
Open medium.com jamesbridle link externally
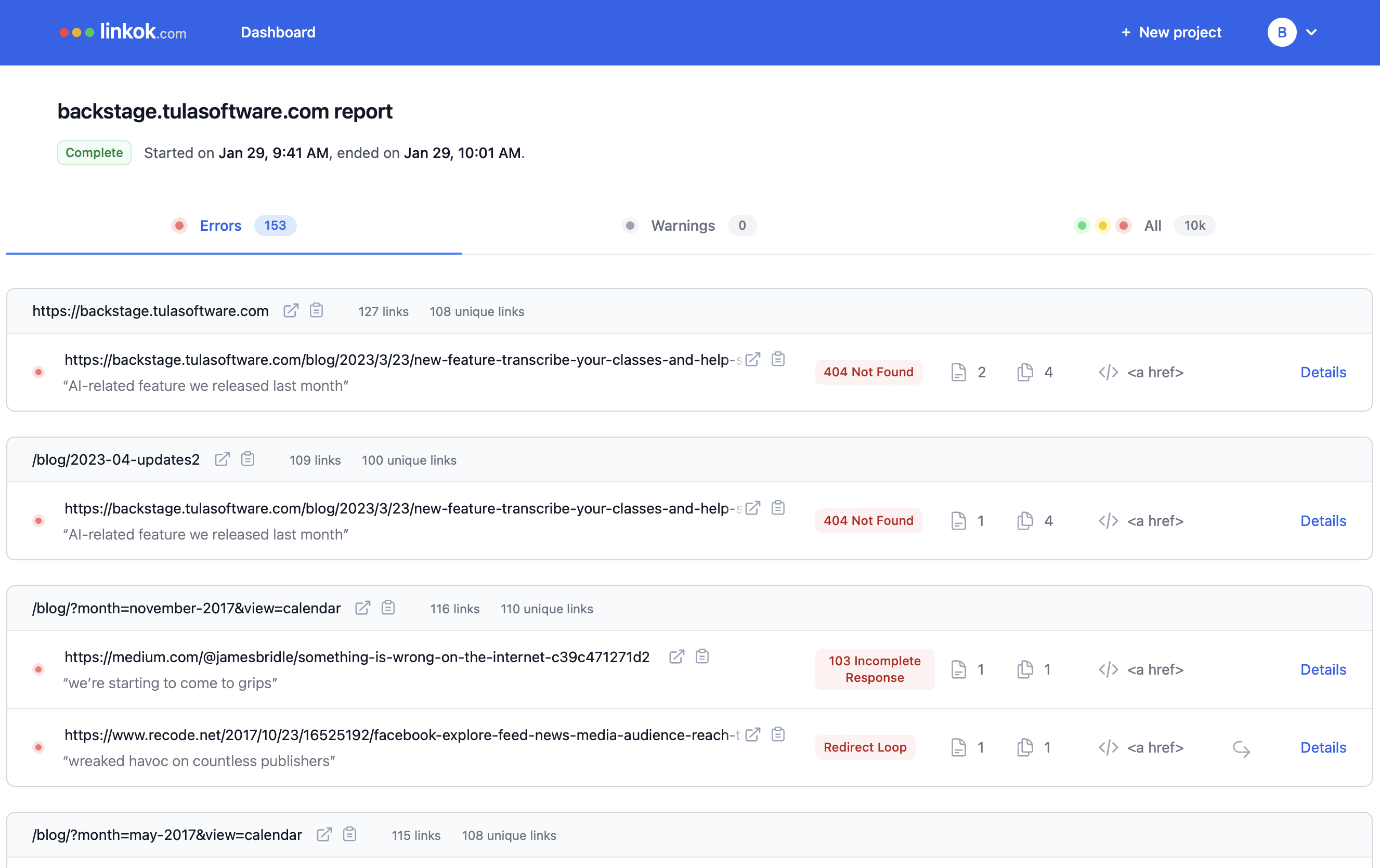coord(676,656)
